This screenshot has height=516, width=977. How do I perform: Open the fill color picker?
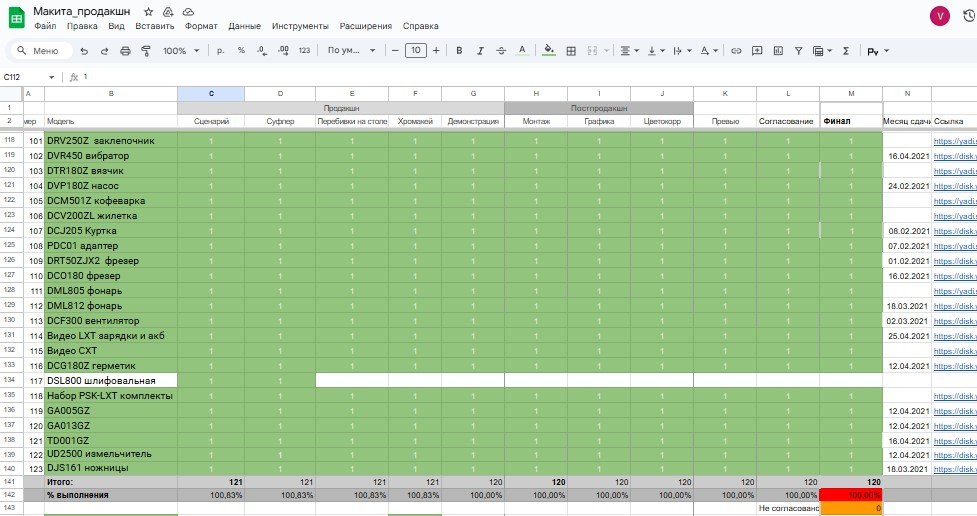tap(548, 50)
